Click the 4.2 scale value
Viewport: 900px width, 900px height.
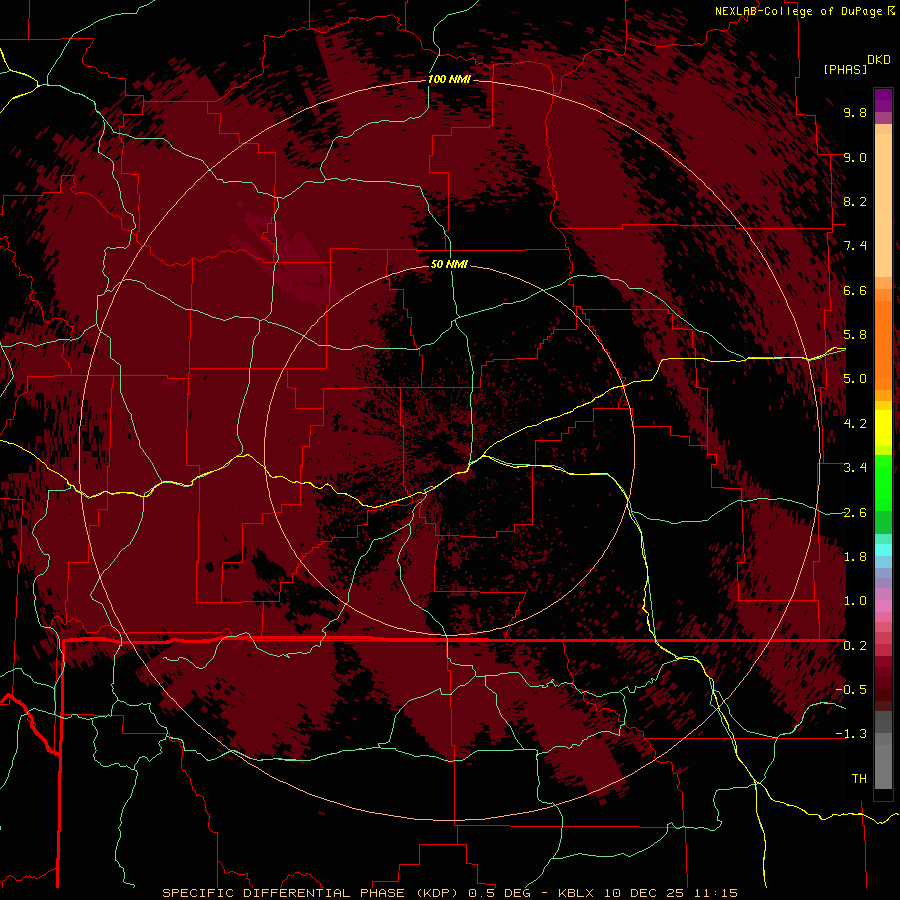[855, 424]
